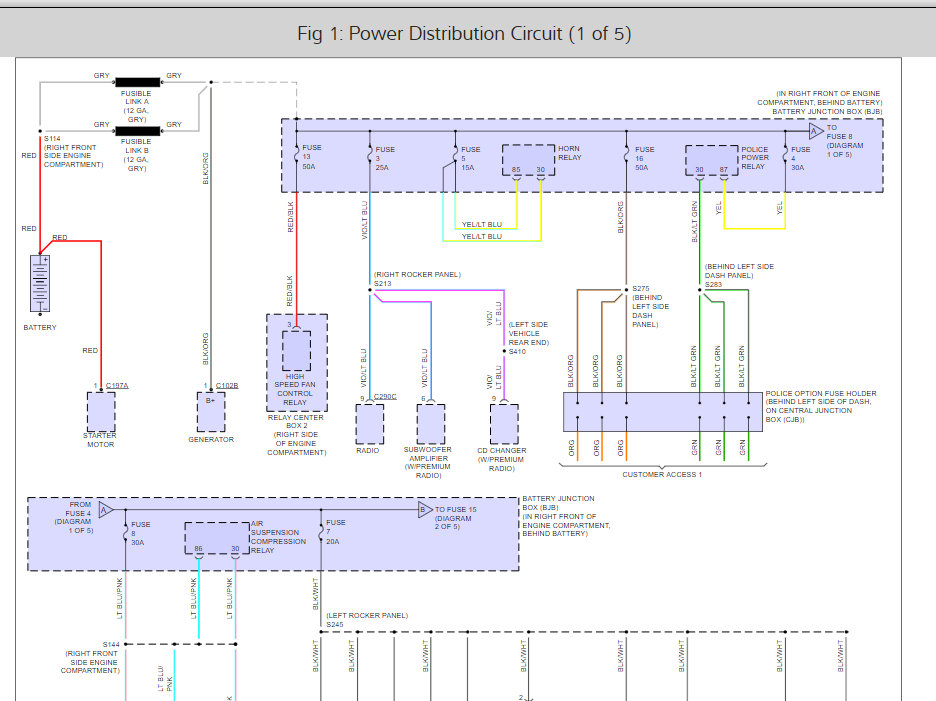Viewport: 936px width, 701px height.
Task: Select the Air Suspension Compression Relay box
Action: 217,538
